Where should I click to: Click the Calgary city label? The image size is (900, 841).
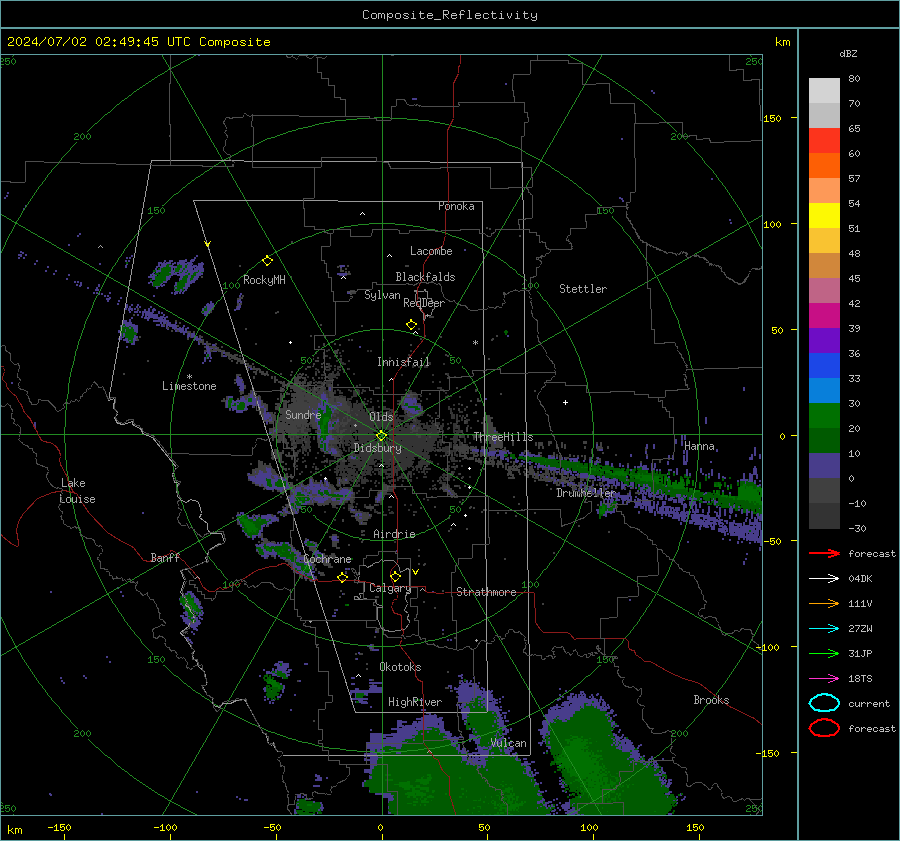[390, 588]
